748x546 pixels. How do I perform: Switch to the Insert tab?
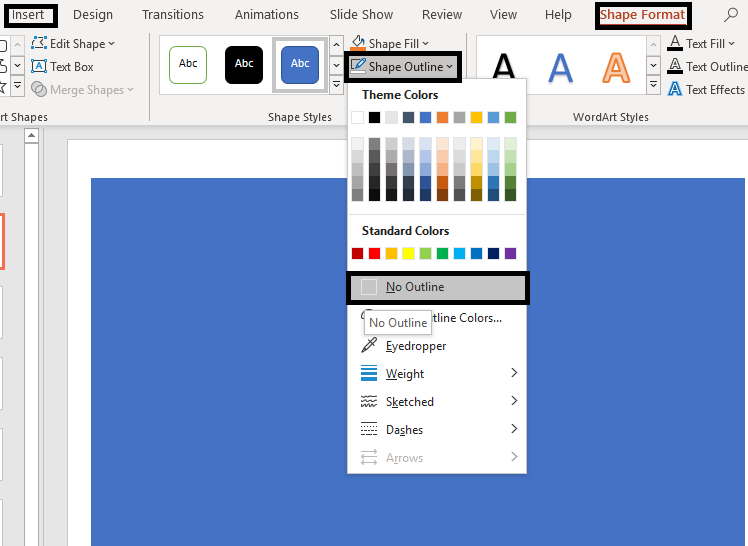click(x=28, y=15)
